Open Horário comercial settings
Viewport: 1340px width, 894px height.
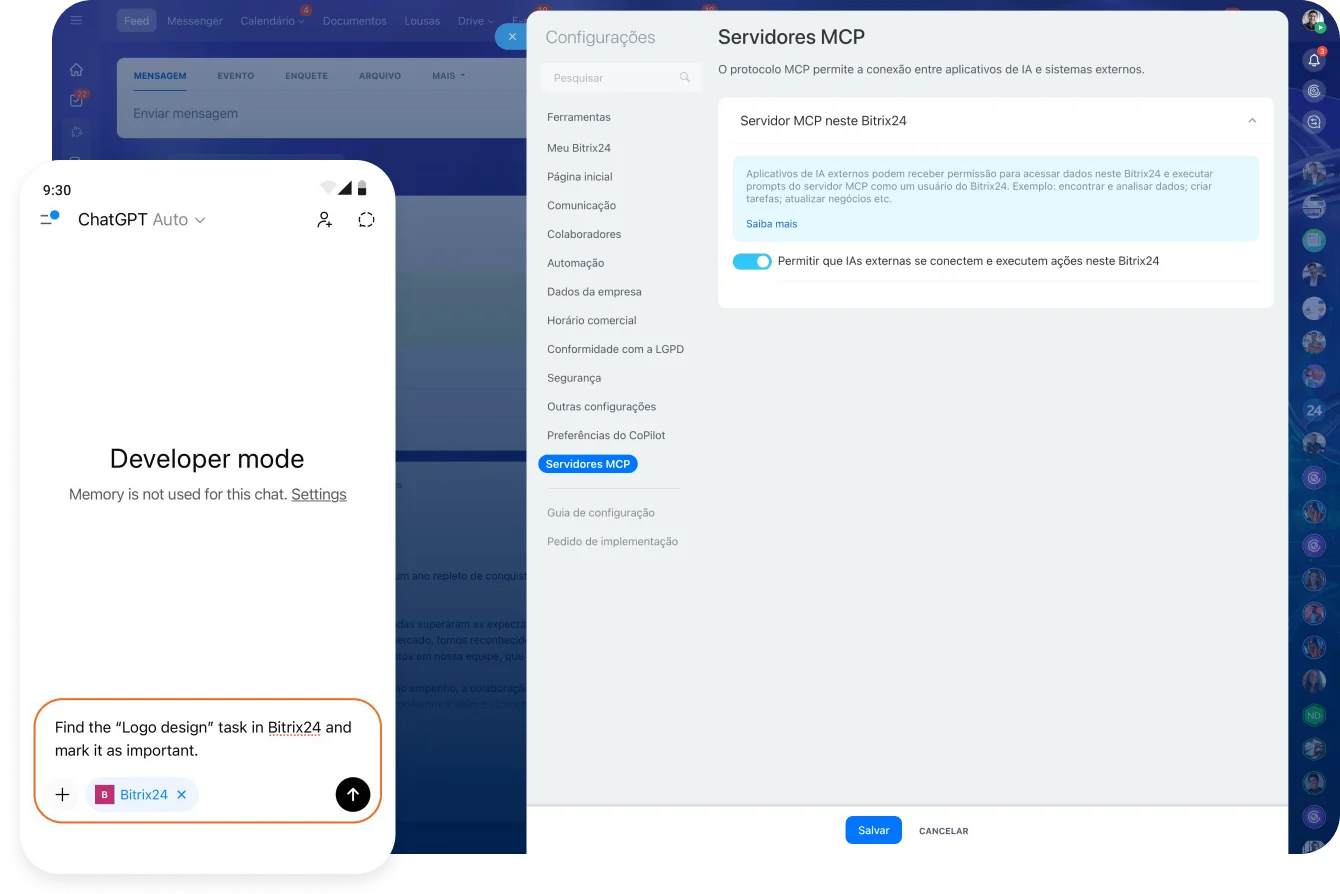coord(592,321)
